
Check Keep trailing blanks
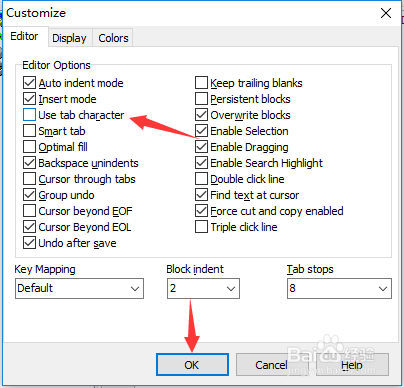click(x=201, y=83)
